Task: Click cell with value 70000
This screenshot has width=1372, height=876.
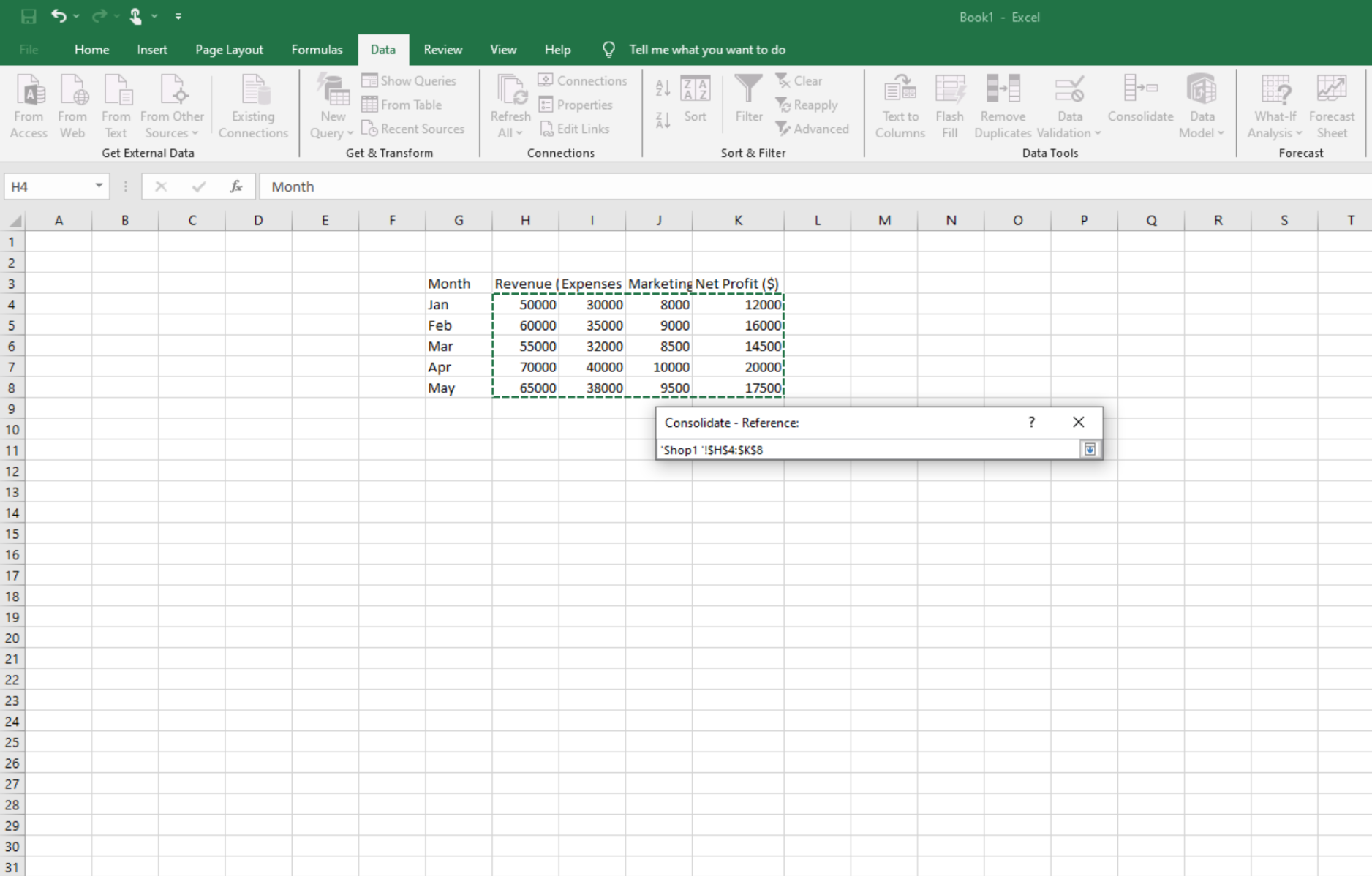Action: click(525, 367)
